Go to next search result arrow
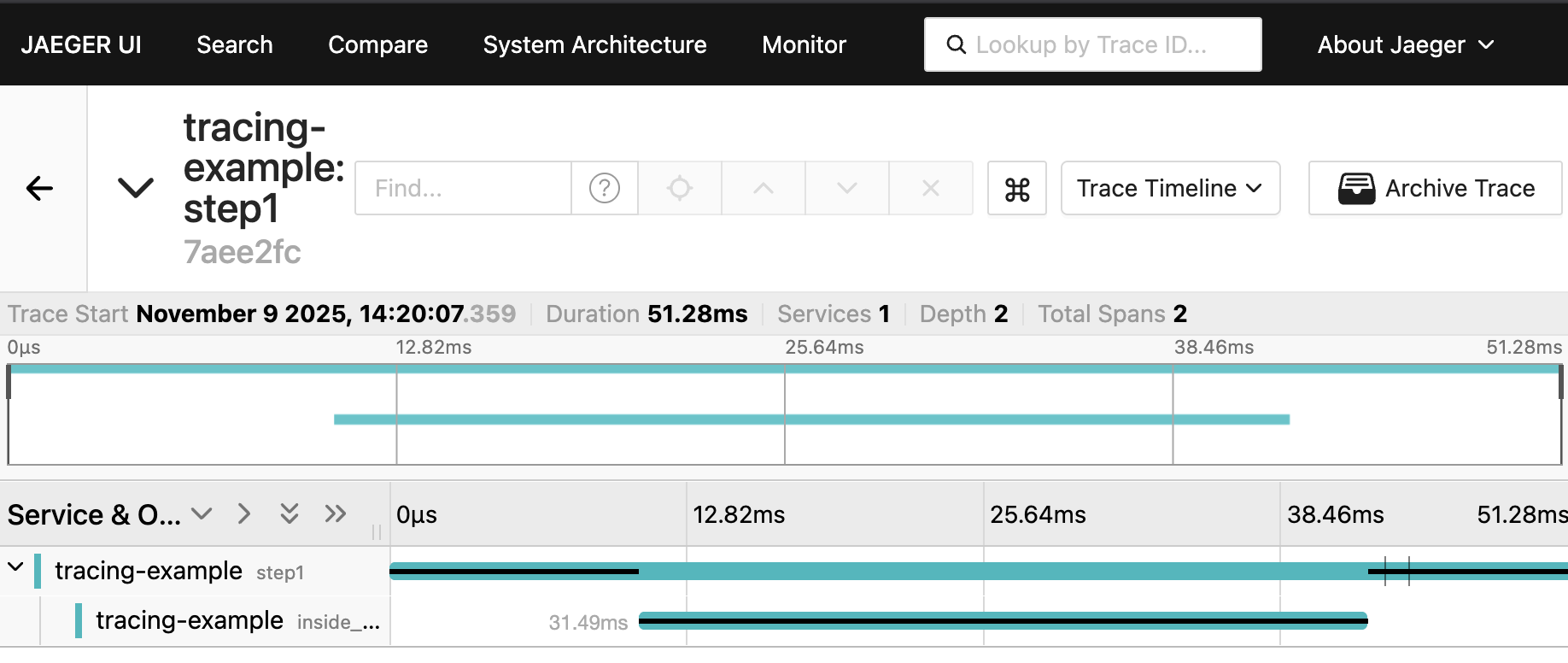The width and height of the screenshot is (1568, 663). tap(847, 188)
